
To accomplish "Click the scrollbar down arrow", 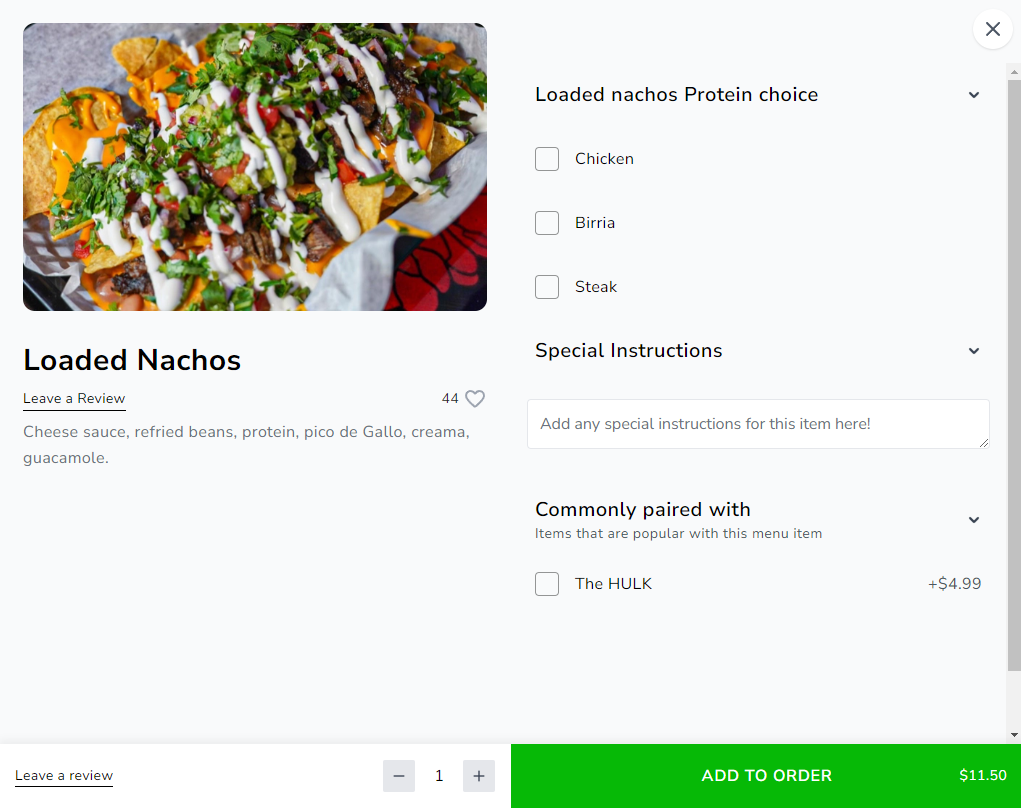I will [x=1014, y=735].
